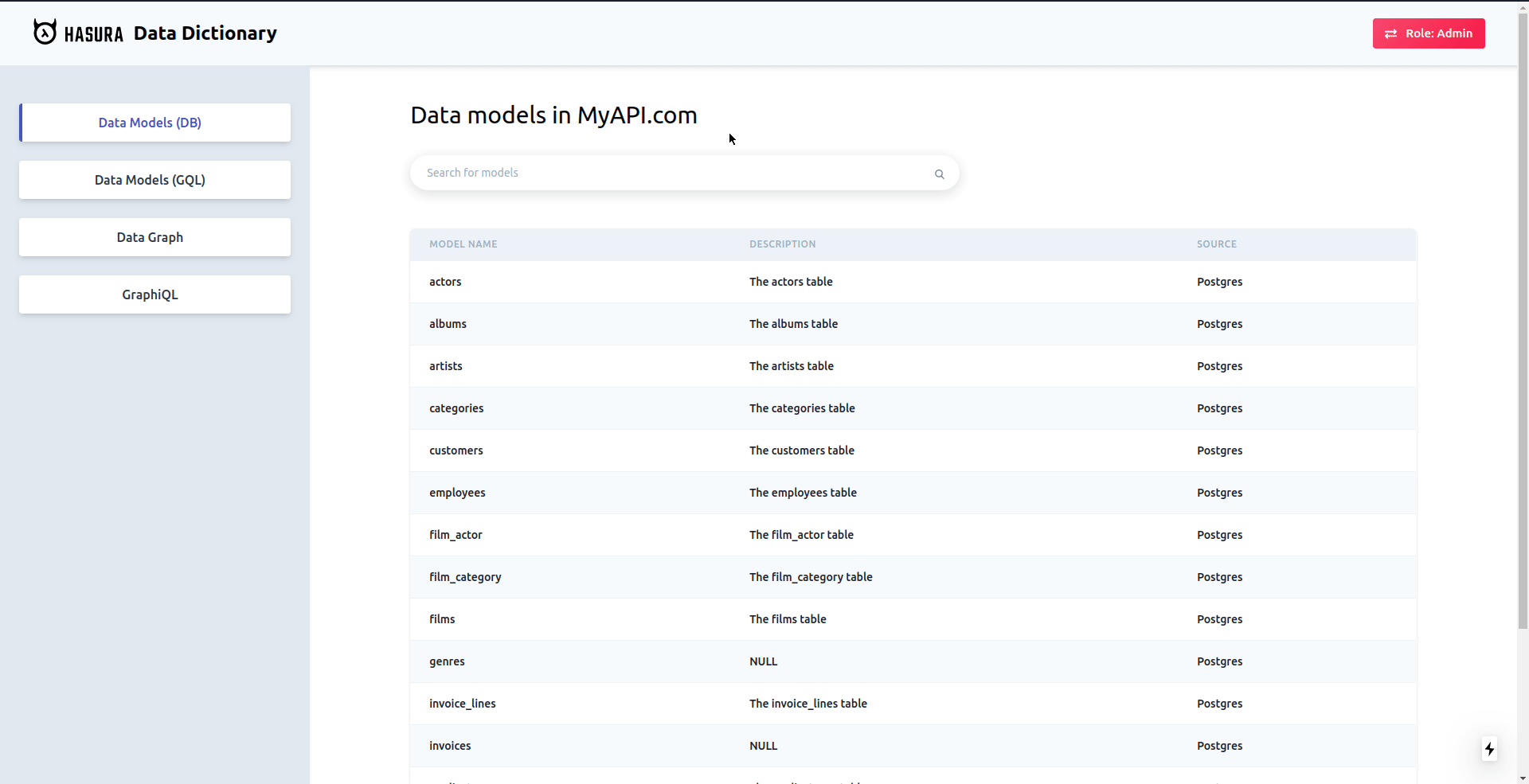Click 'Data models in MyAPI.com' heading

(553, 115)
